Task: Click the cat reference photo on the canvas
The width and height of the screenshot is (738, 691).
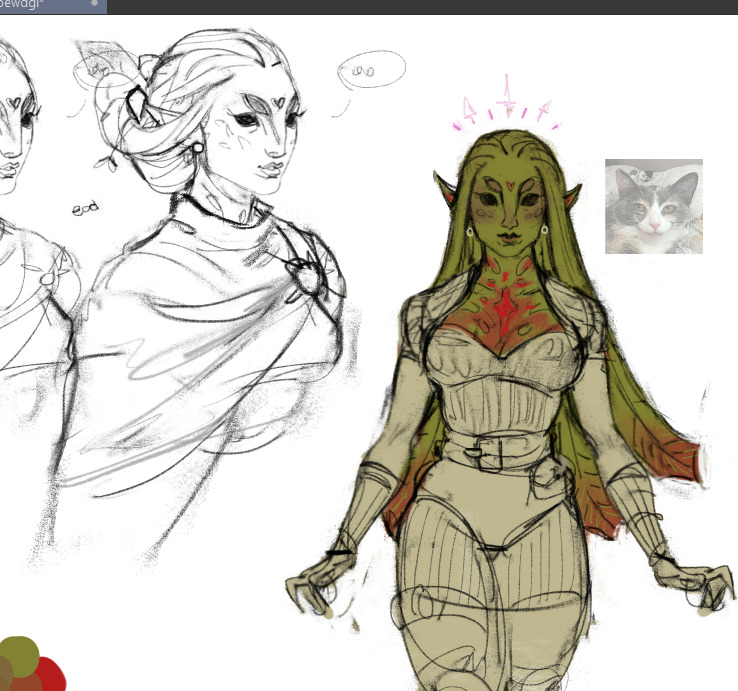Action: tap(654, 206)
